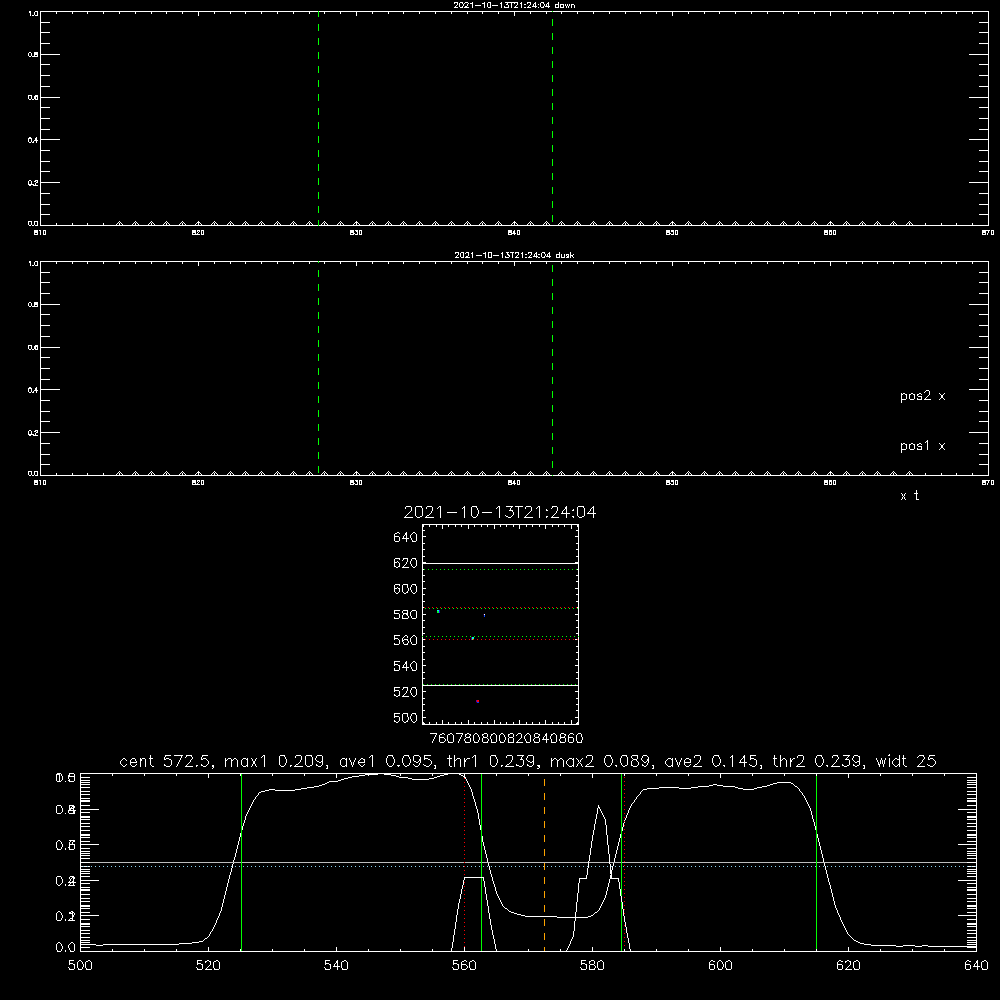Click the peak of the narrow spike near 581
This screenshot has width=1000, height=1000.
(x=598, y=807)
